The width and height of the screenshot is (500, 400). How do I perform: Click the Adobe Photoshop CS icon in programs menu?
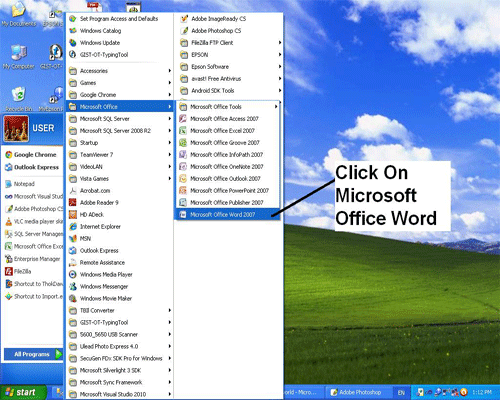coord(184,31)
